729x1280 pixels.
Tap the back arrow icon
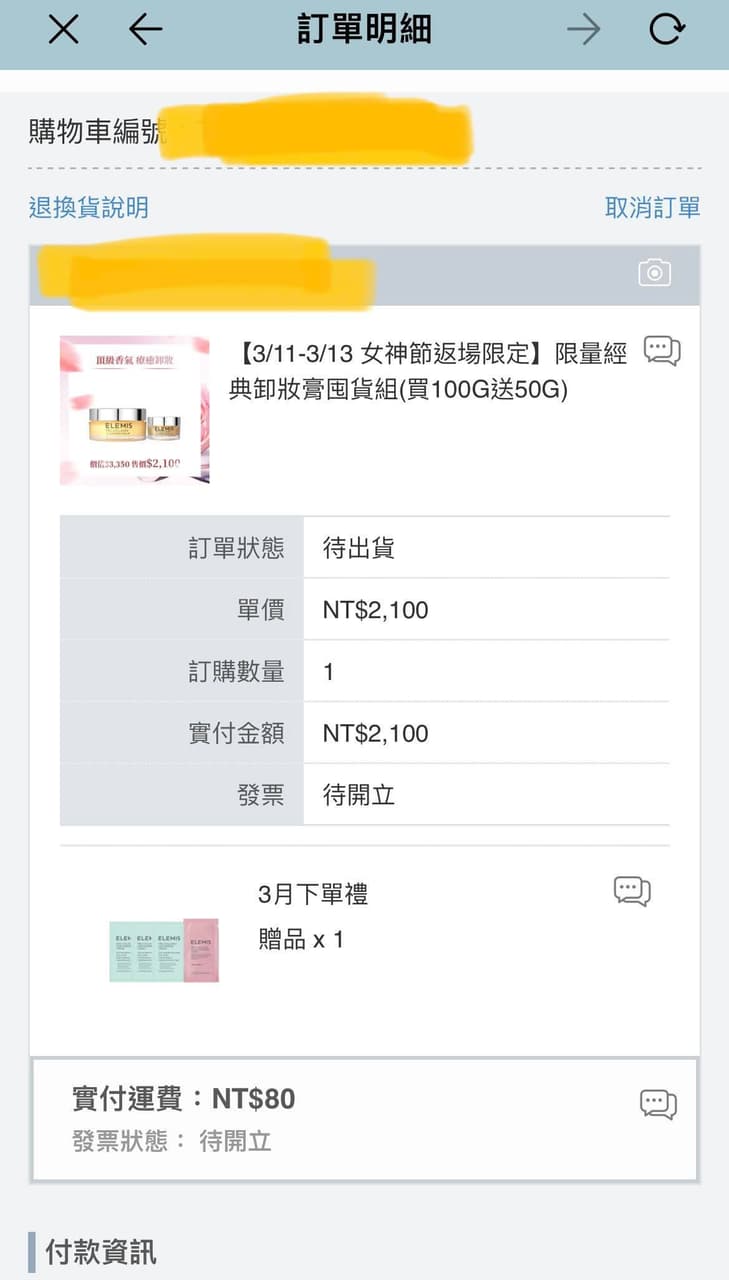(x=146, y=30)
